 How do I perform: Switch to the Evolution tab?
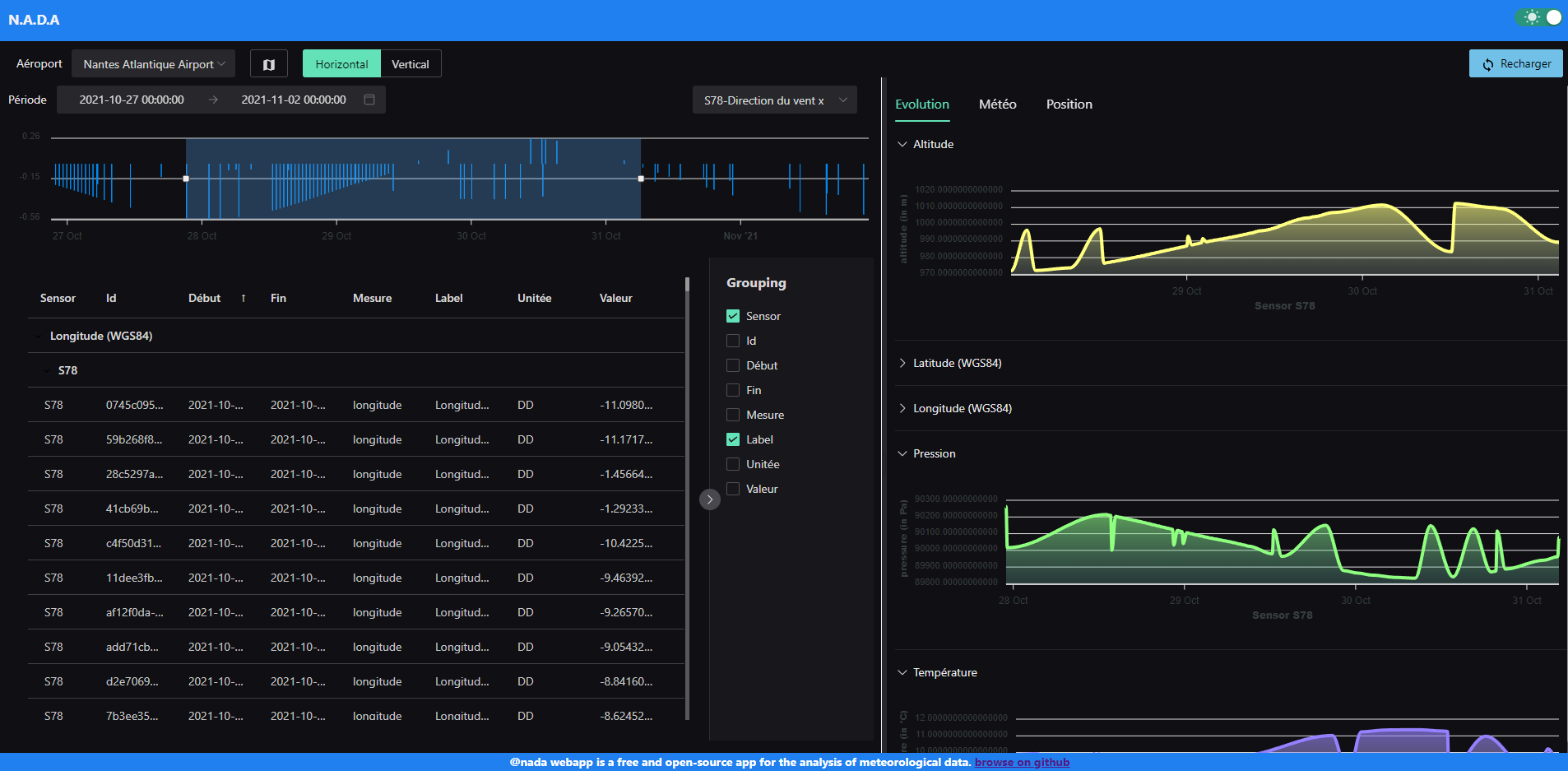pos(922,104)
